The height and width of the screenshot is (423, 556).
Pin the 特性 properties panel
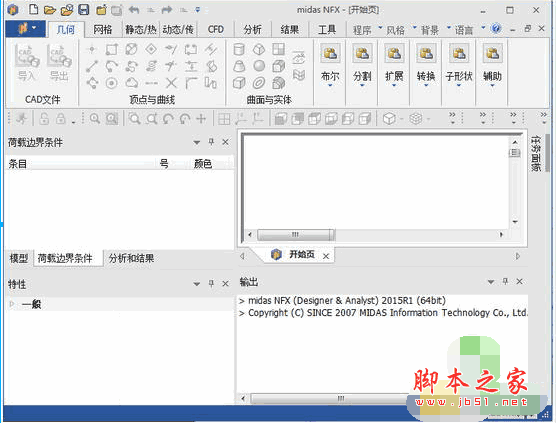[211, 284]
